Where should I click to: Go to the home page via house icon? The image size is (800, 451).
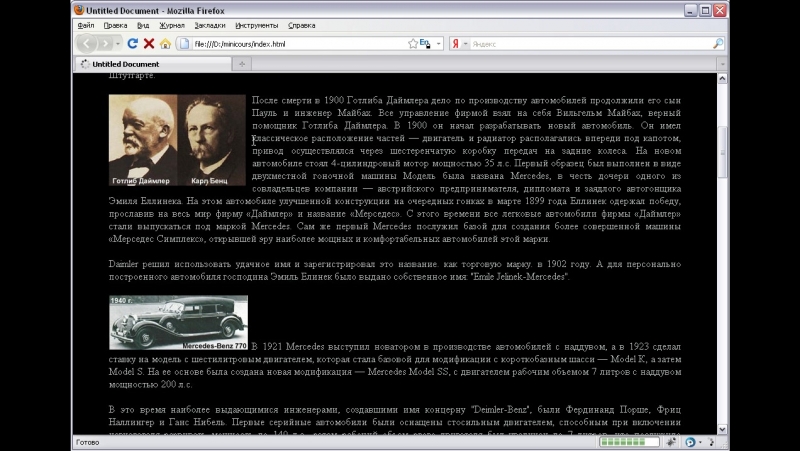coord(165,44)
